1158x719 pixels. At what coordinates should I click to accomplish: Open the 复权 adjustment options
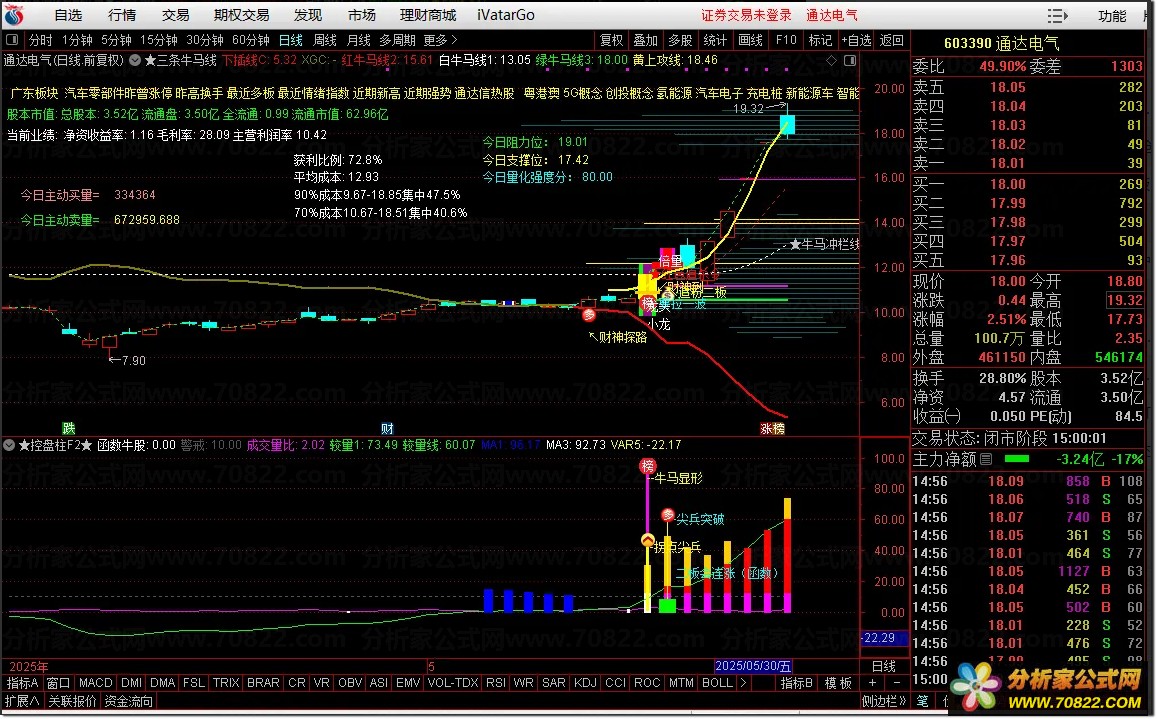click(611, 40)
